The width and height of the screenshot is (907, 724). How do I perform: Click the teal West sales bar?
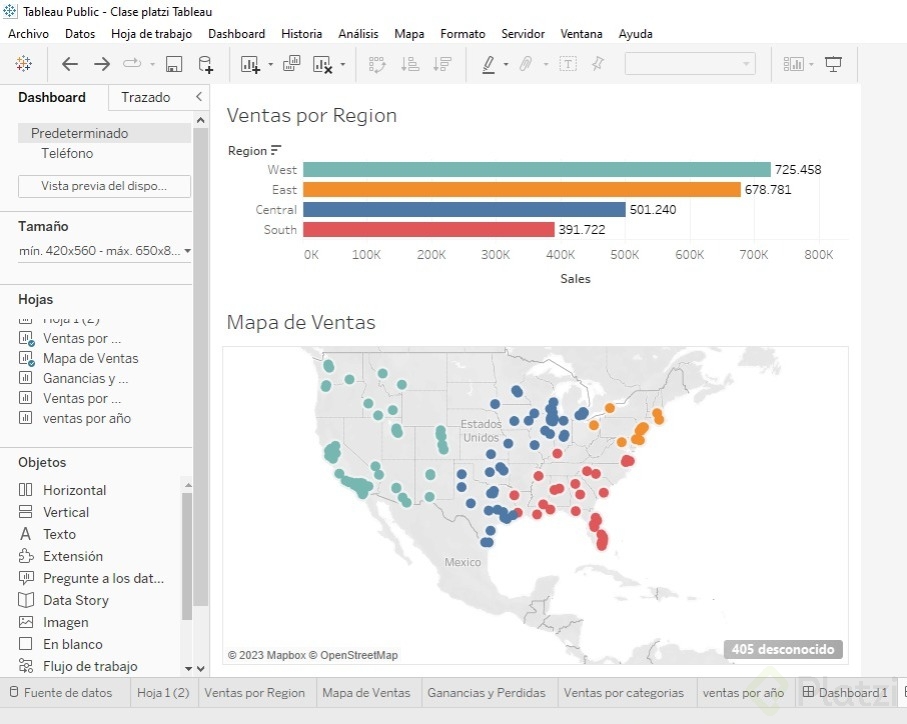point(537,169)
